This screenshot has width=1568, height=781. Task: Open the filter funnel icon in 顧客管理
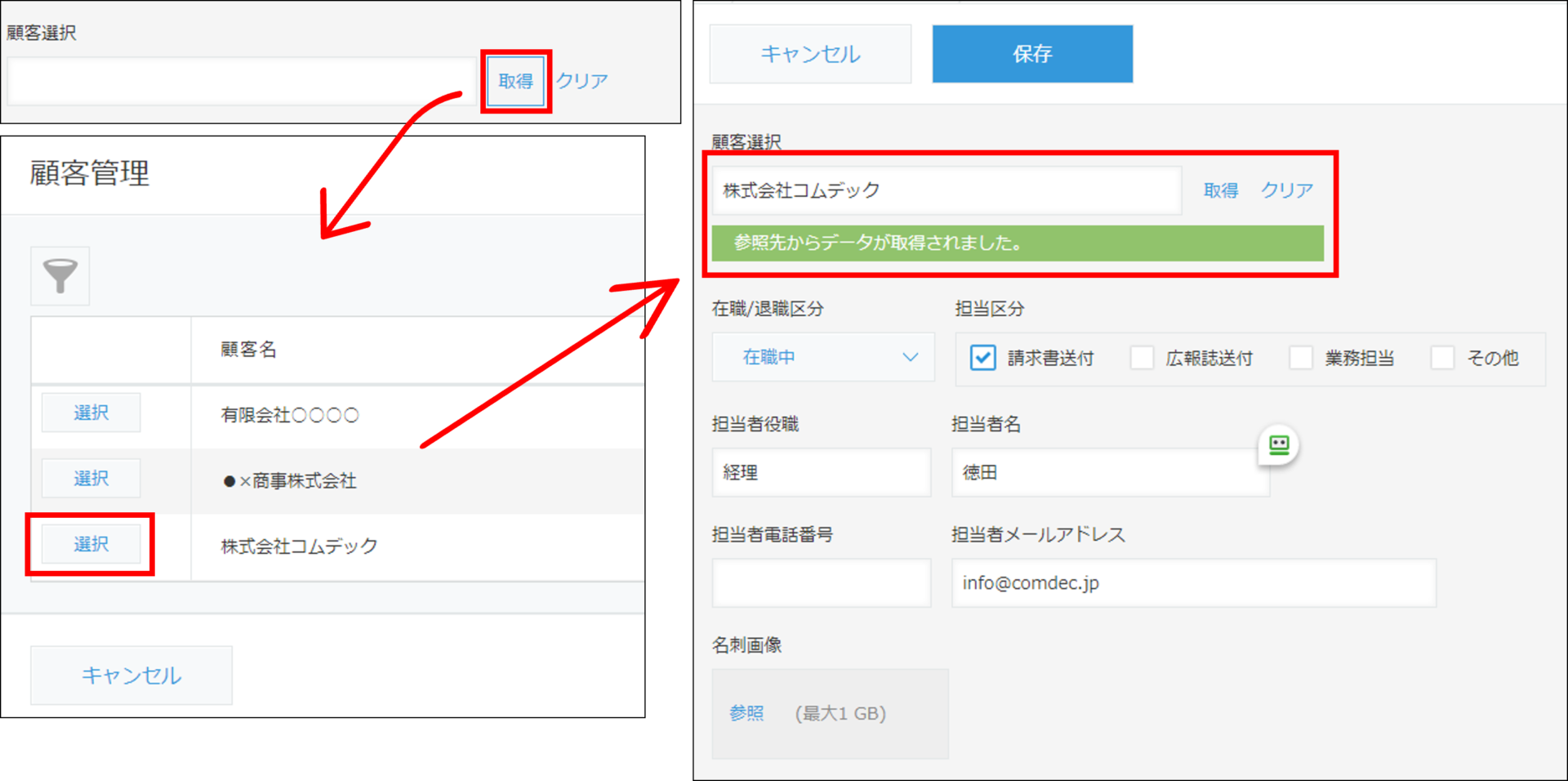60,276
